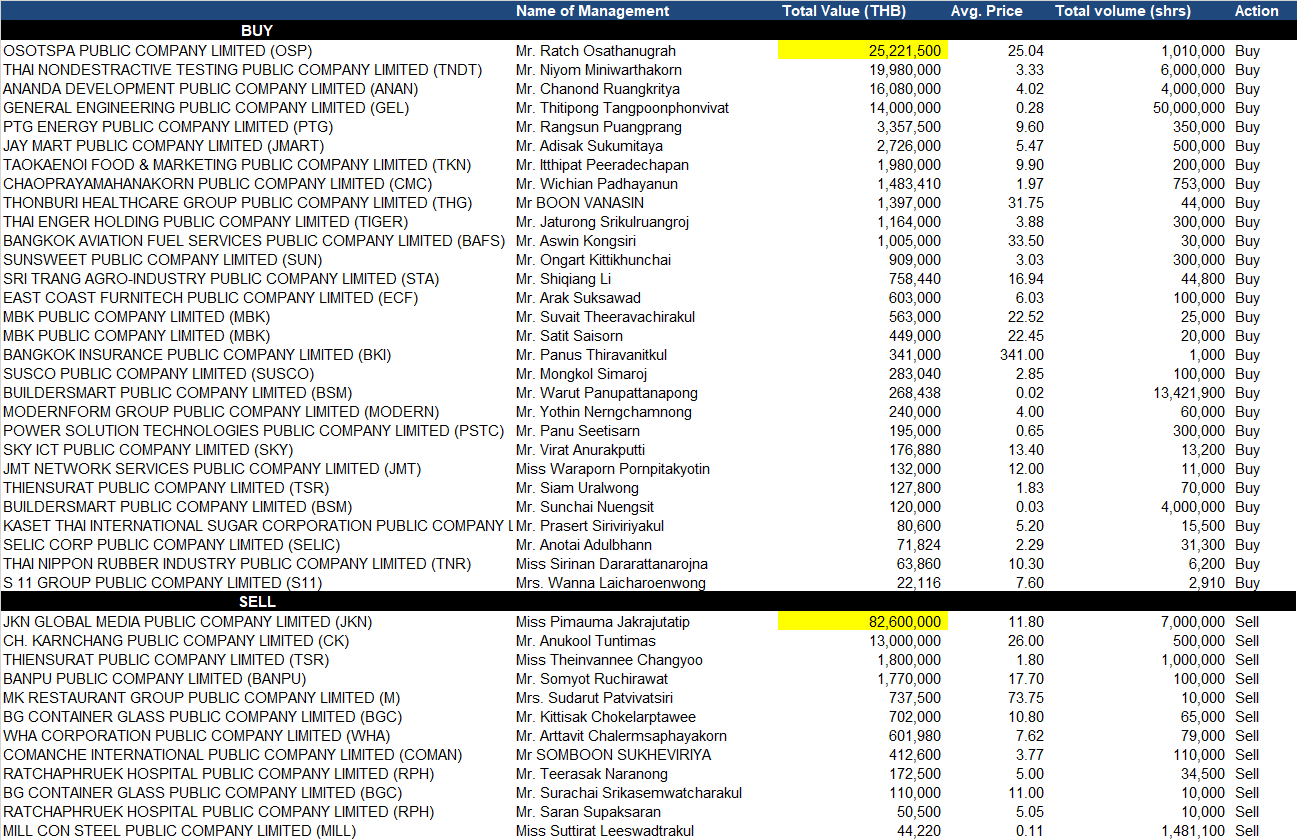The image size is (1297, 840).
Task: Select TAOKAENOI FOOD & MARKETING (TKN) cell
Action: point(237,165)
